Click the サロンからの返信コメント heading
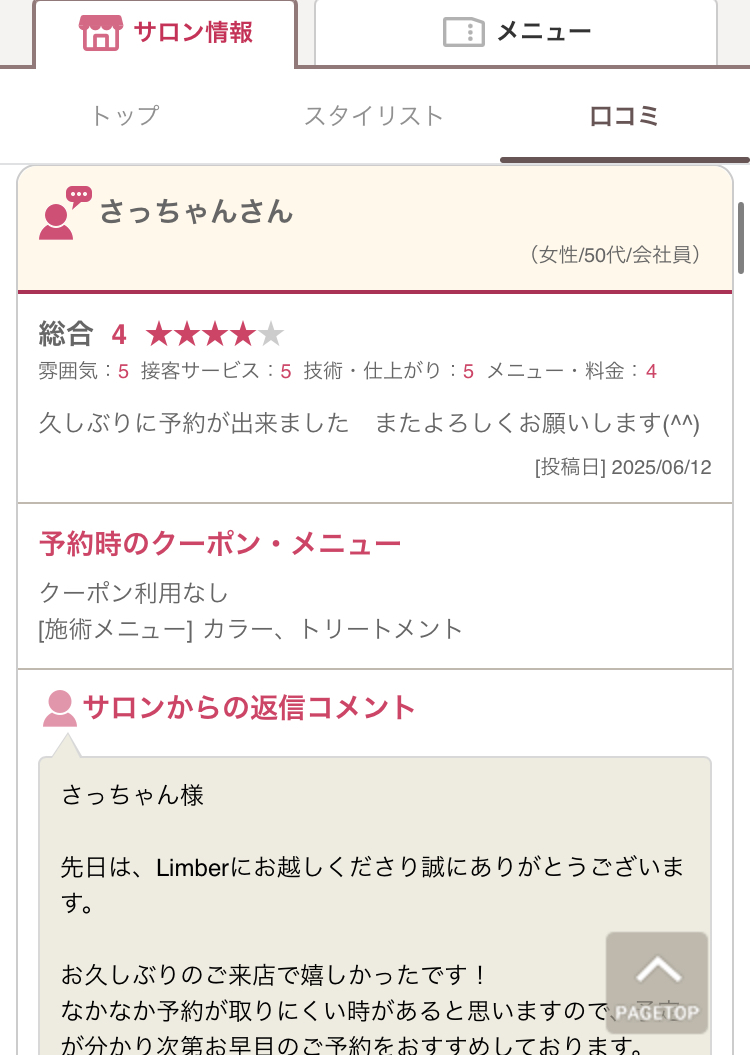The width and height of the screenshot is (750, 1055). click(249, 708)
